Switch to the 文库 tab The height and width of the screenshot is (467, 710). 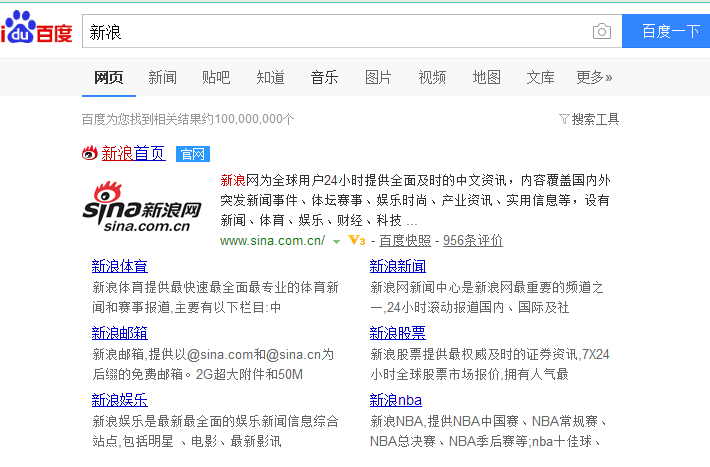(x=540, y=77)
